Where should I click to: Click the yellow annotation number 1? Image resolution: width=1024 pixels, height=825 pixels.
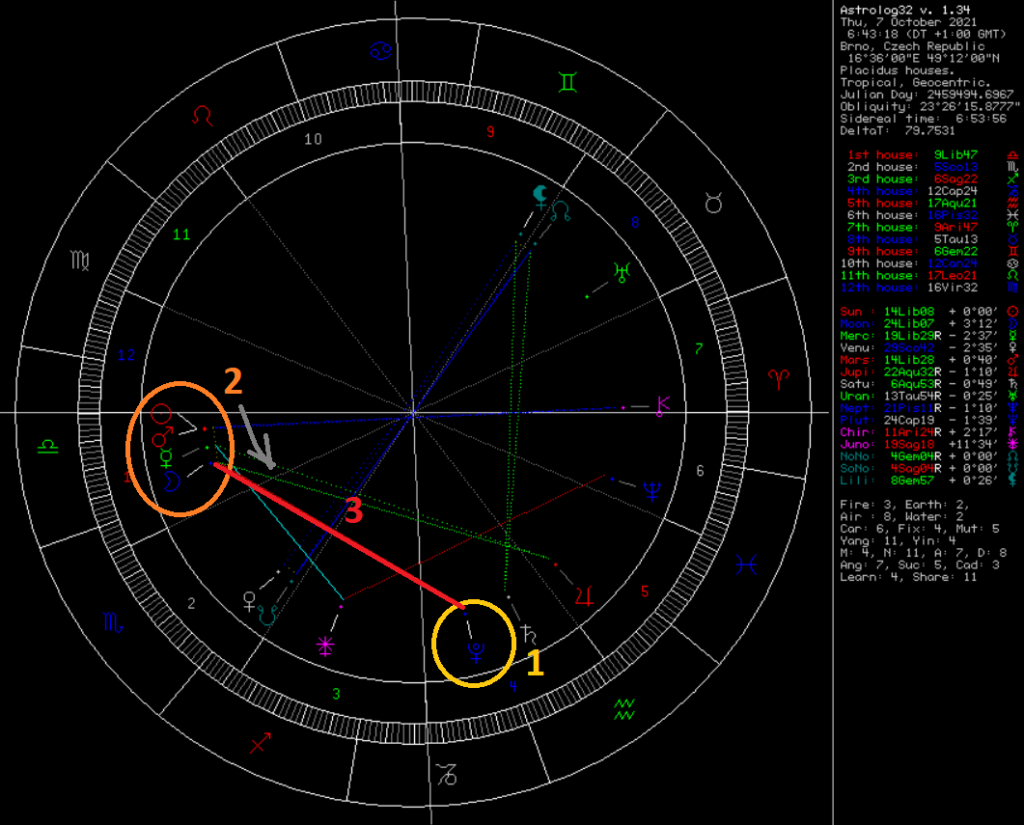(535, 662)
